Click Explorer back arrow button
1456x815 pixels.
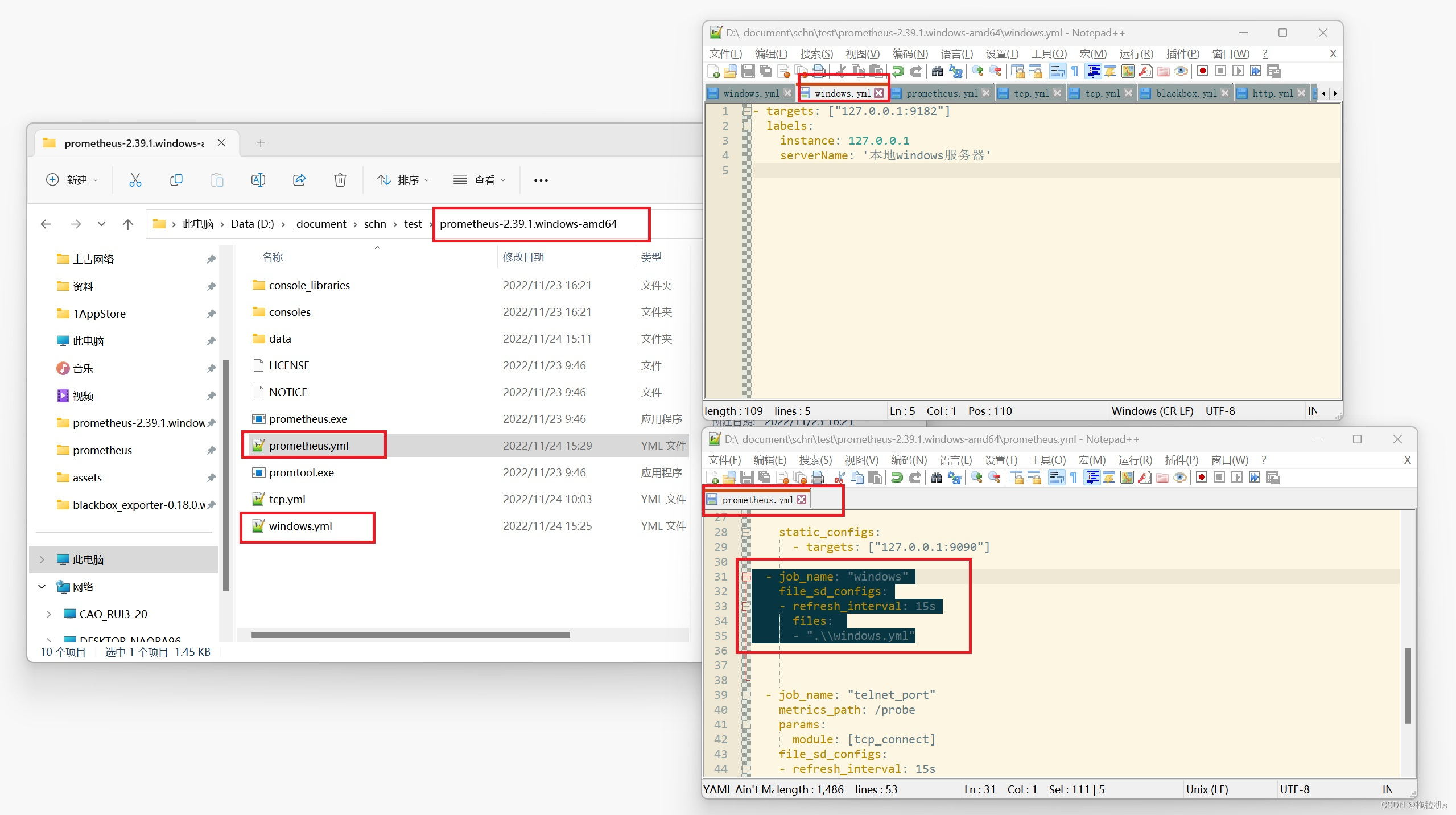coord(46,224)
